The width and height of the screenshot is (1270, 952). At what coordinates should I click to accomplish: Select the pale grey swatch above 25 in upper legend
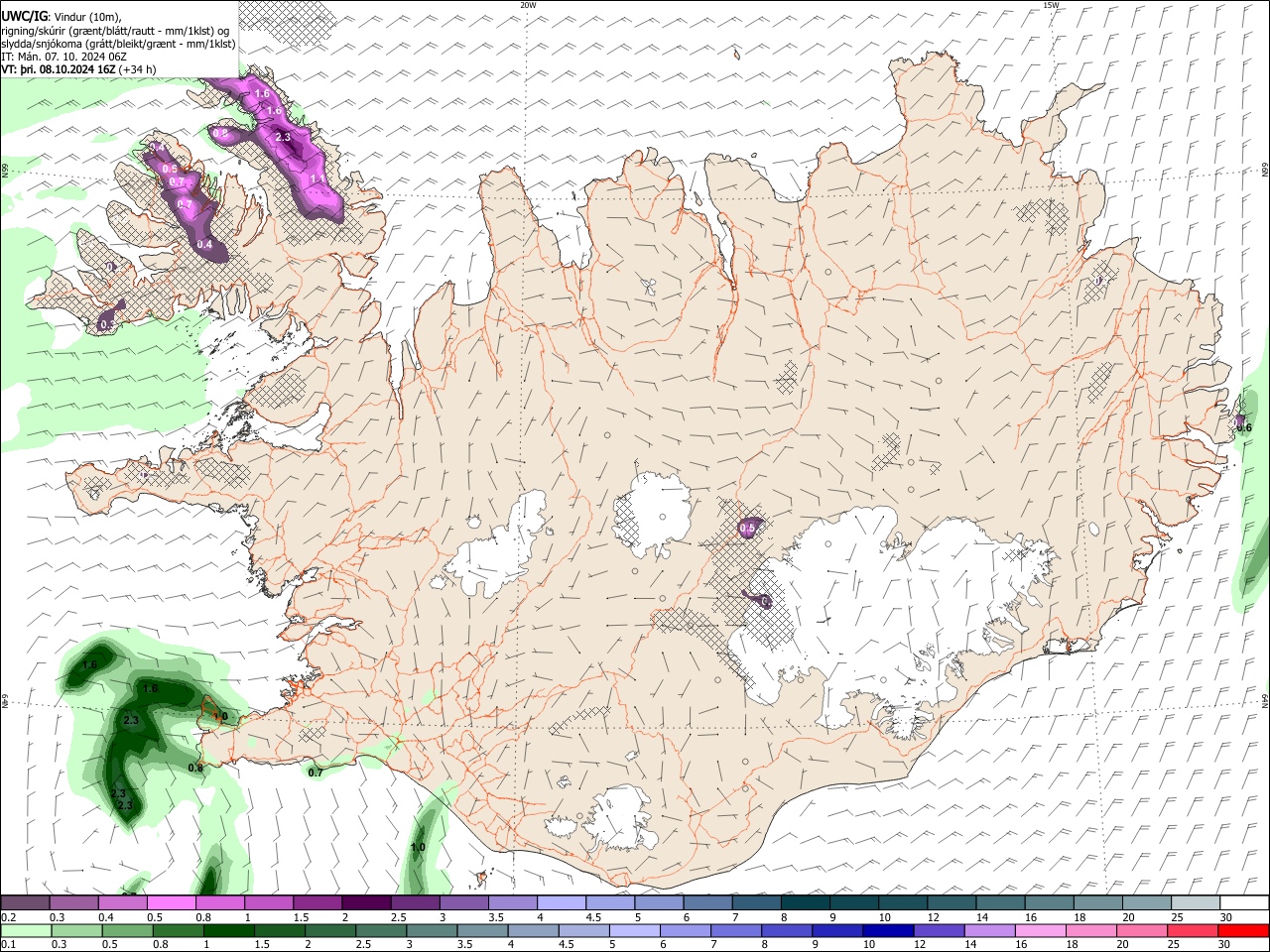coord(1196,902)
